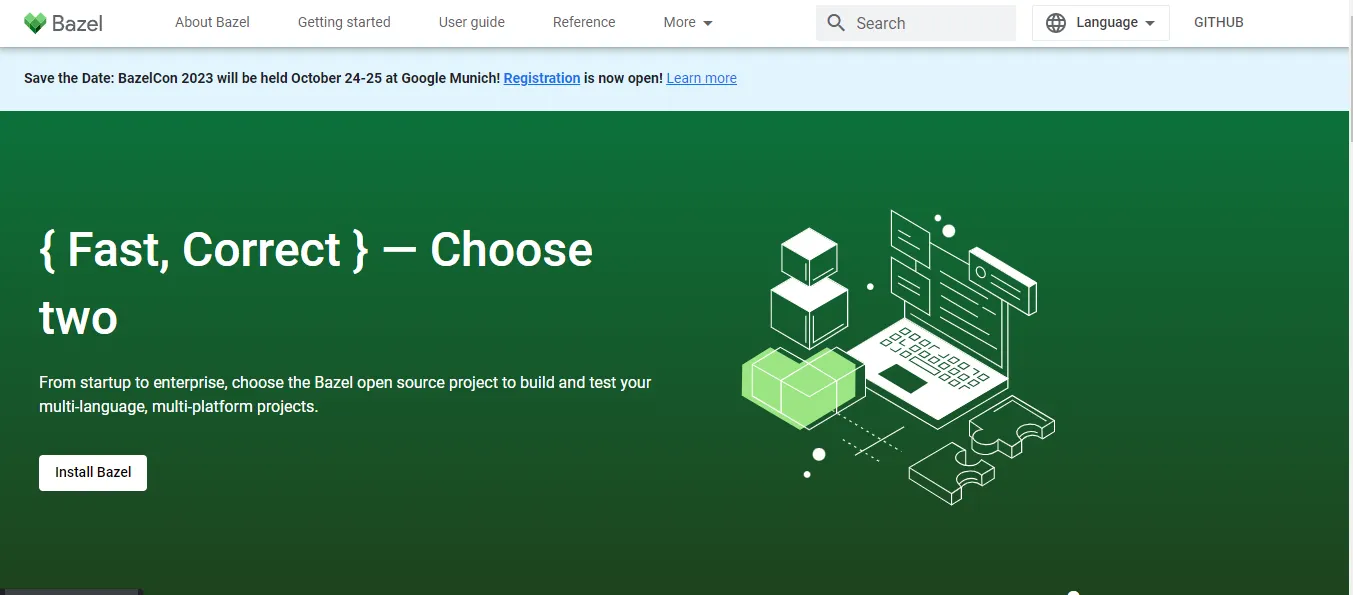Open the About Bazel tab
1353x595 pixels.
click(212, 22)
